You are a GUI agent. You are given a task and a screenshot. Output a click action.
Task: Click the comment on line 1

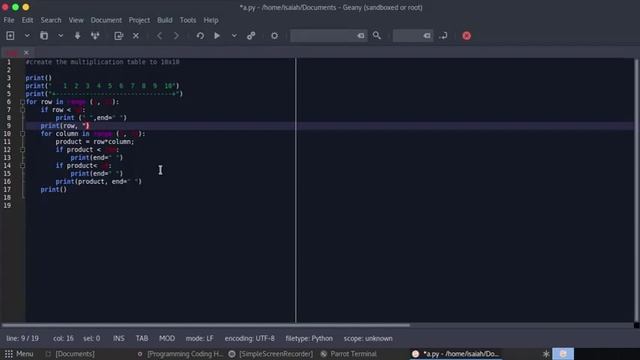(x=102, y=62)
